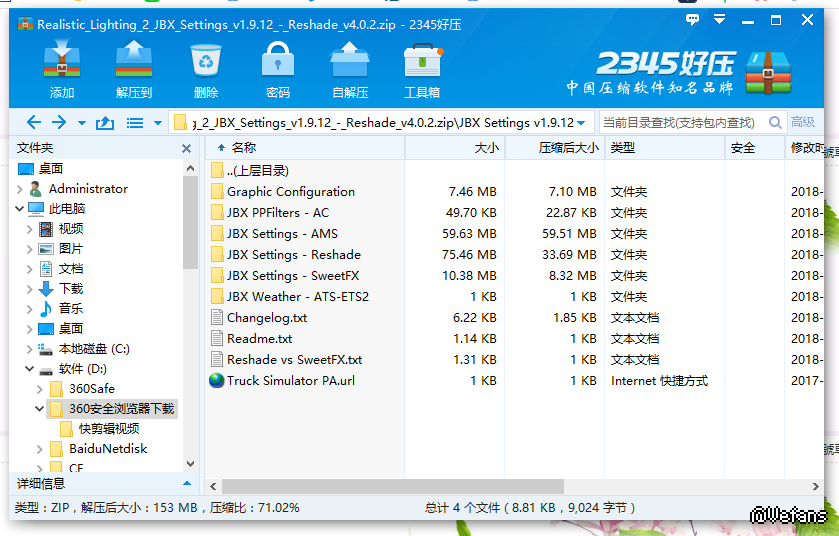Click the search magnifier icon

[774, 122]
